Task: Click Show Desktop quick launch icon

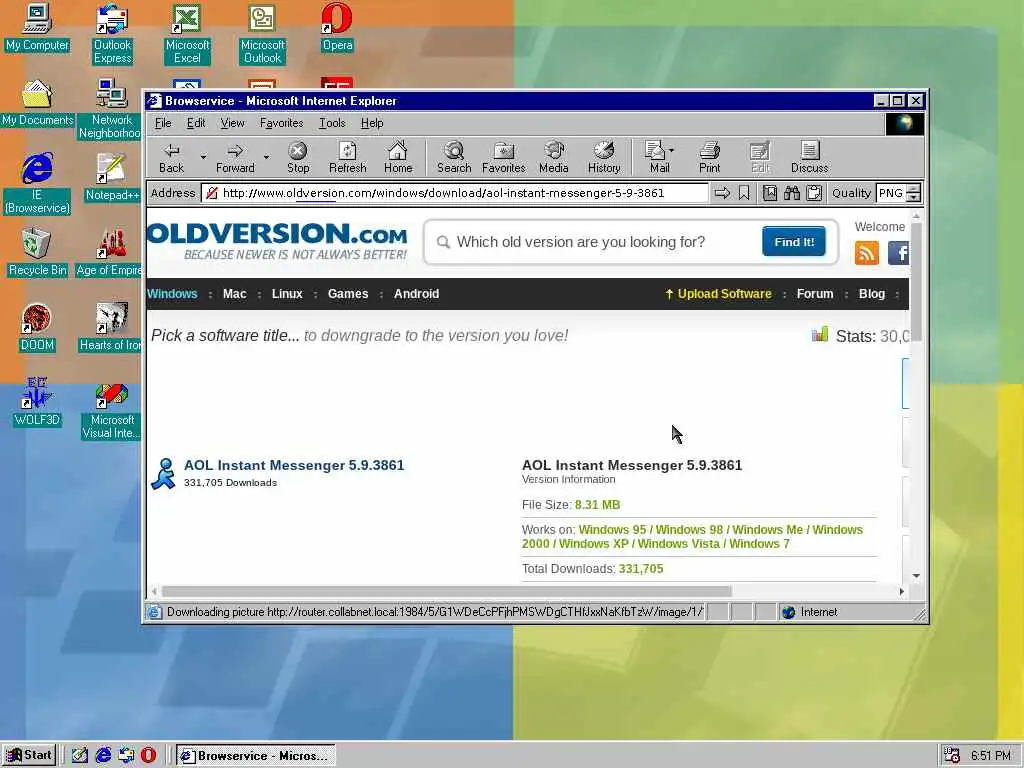Action: [x=80, y=755]
